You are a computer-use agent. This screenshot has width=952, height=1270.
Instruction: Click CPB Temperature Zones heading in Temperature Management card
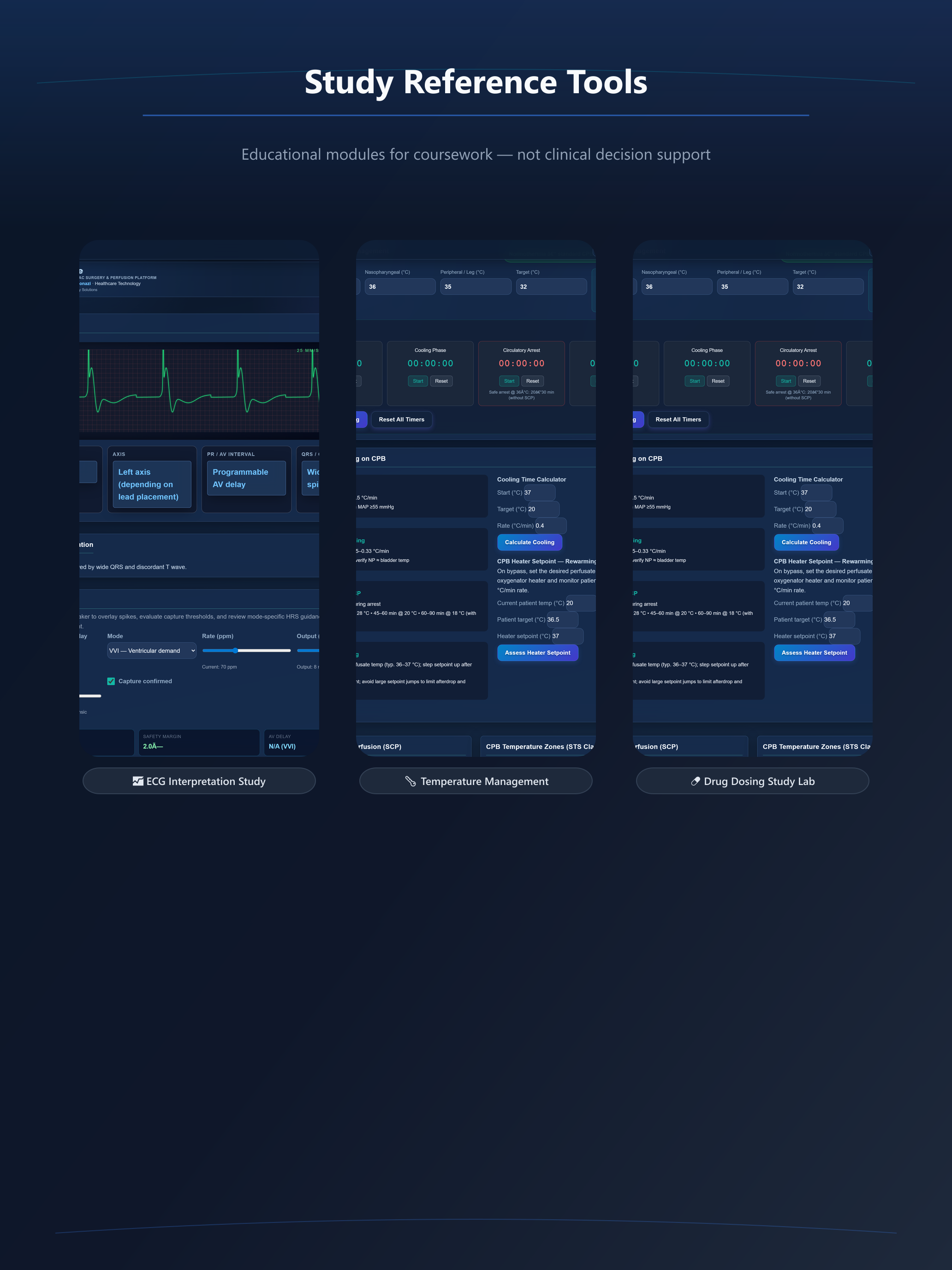[x=540, y=746]
